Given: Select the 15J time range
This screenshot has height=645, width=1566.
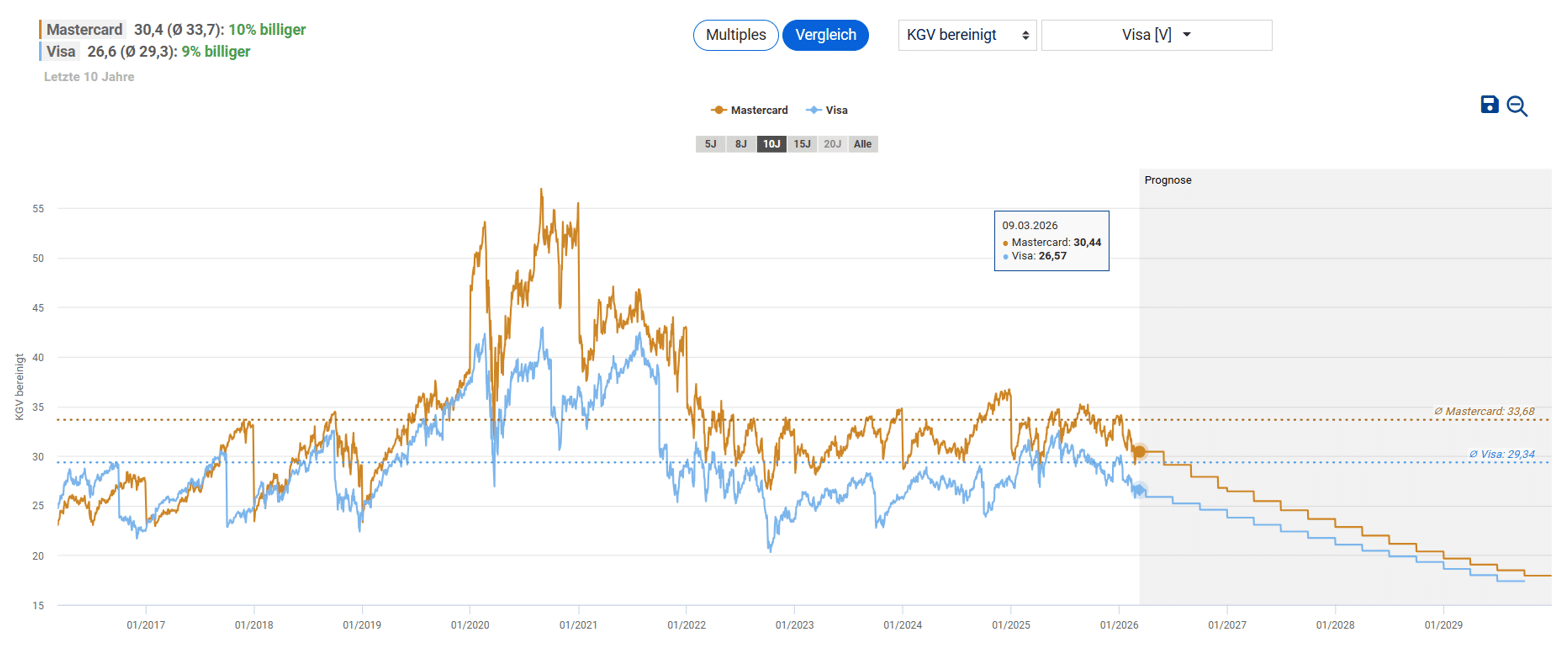Looking at the screenshot, I should 801,144.
